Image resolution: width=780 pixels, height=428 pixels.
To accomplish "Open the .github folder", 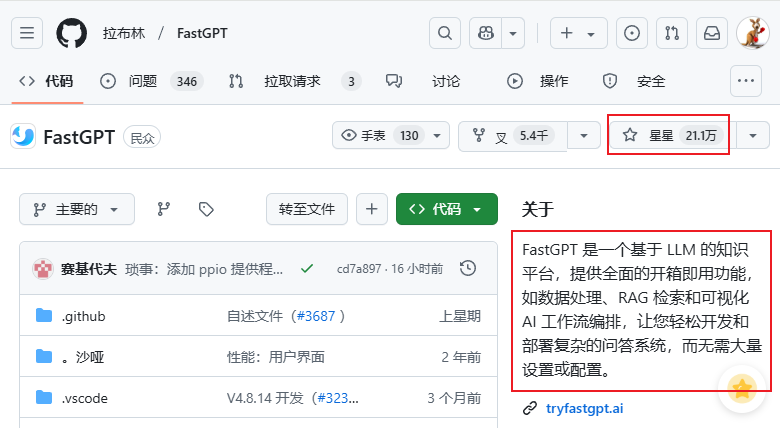I will coord(84,316).
